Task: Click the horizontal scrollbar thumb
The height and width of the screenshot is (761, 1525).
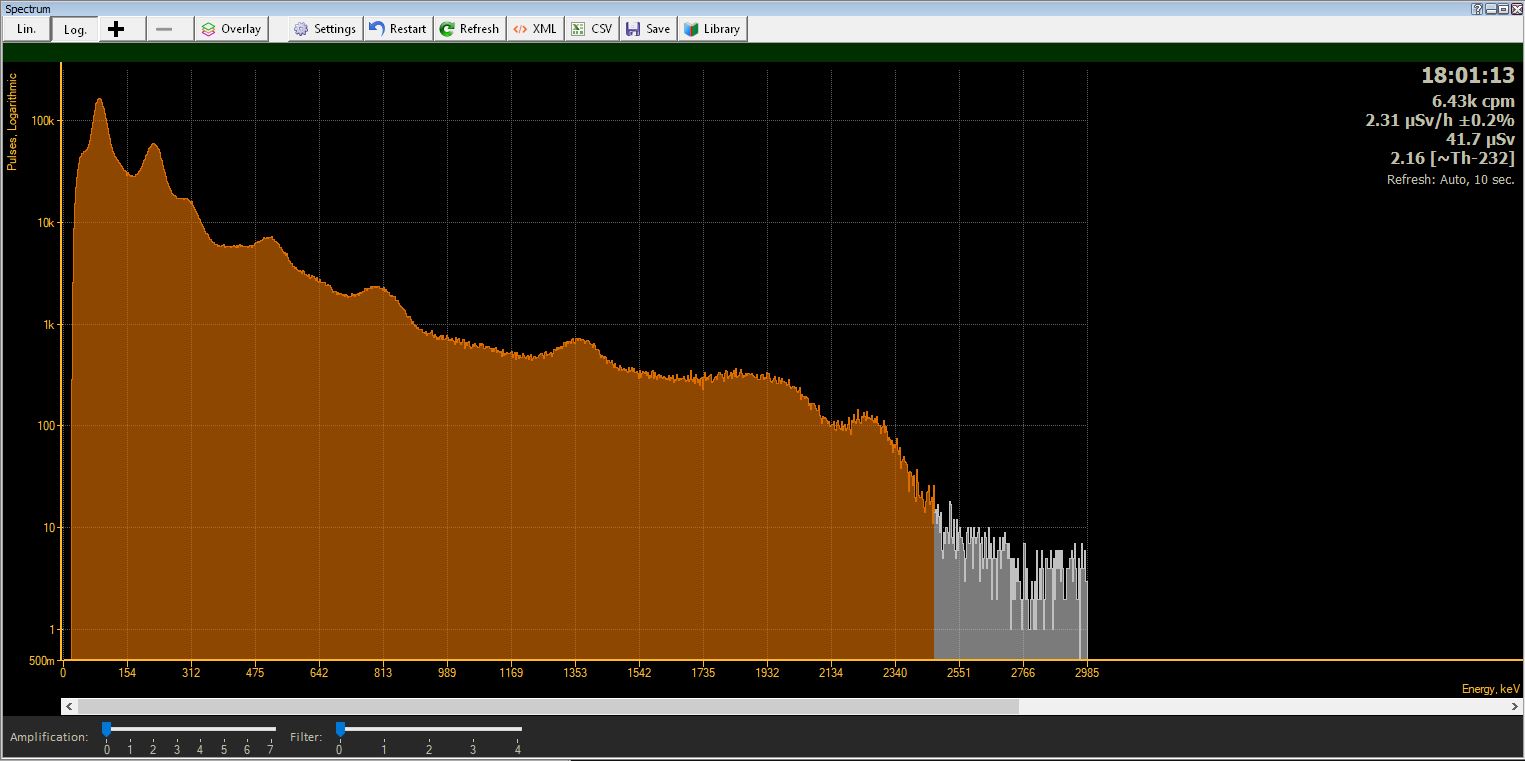Action: pyautogui.click(x=540, y=706)
